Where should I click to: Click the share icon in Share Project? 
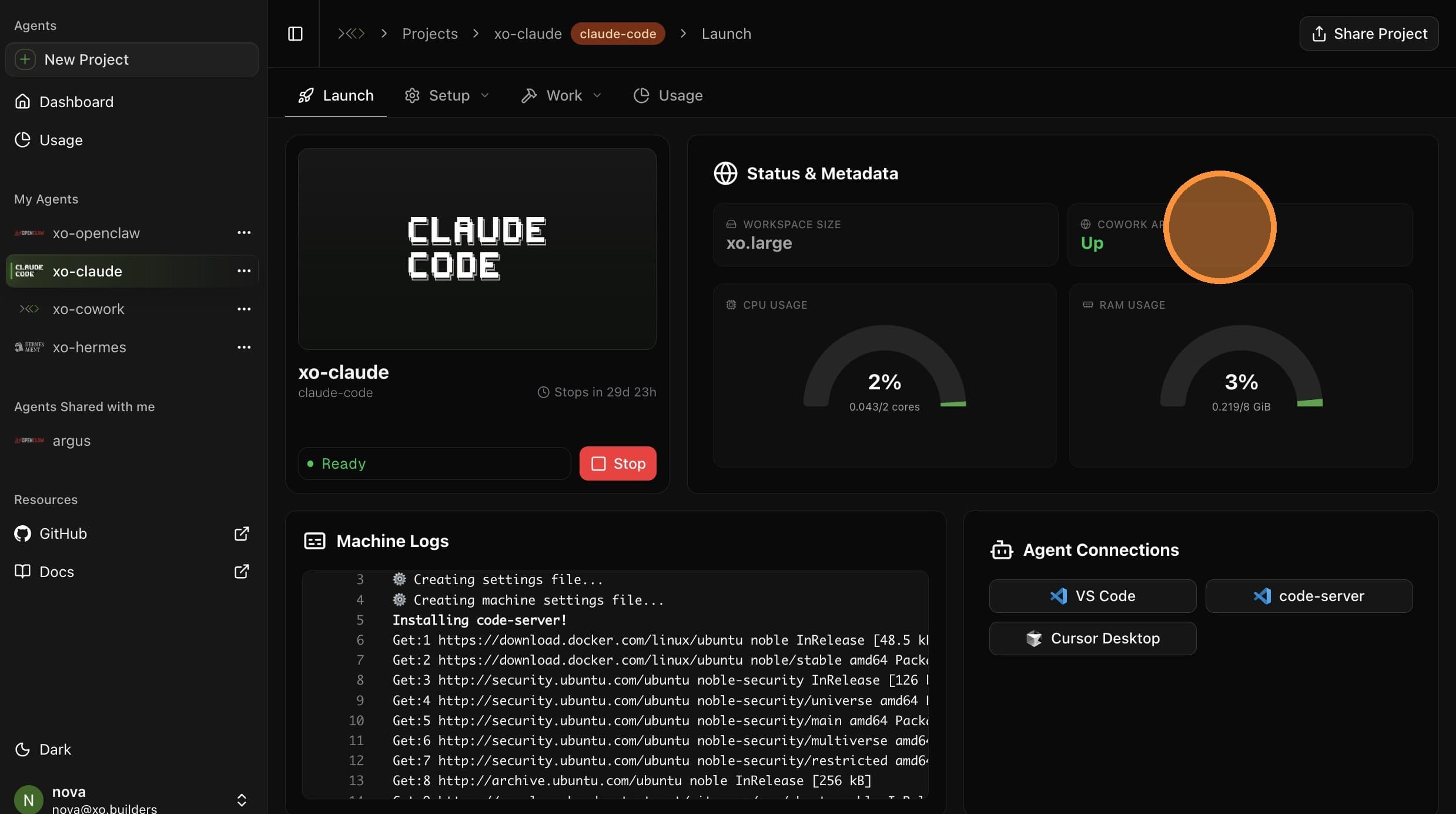[1319, 34]
